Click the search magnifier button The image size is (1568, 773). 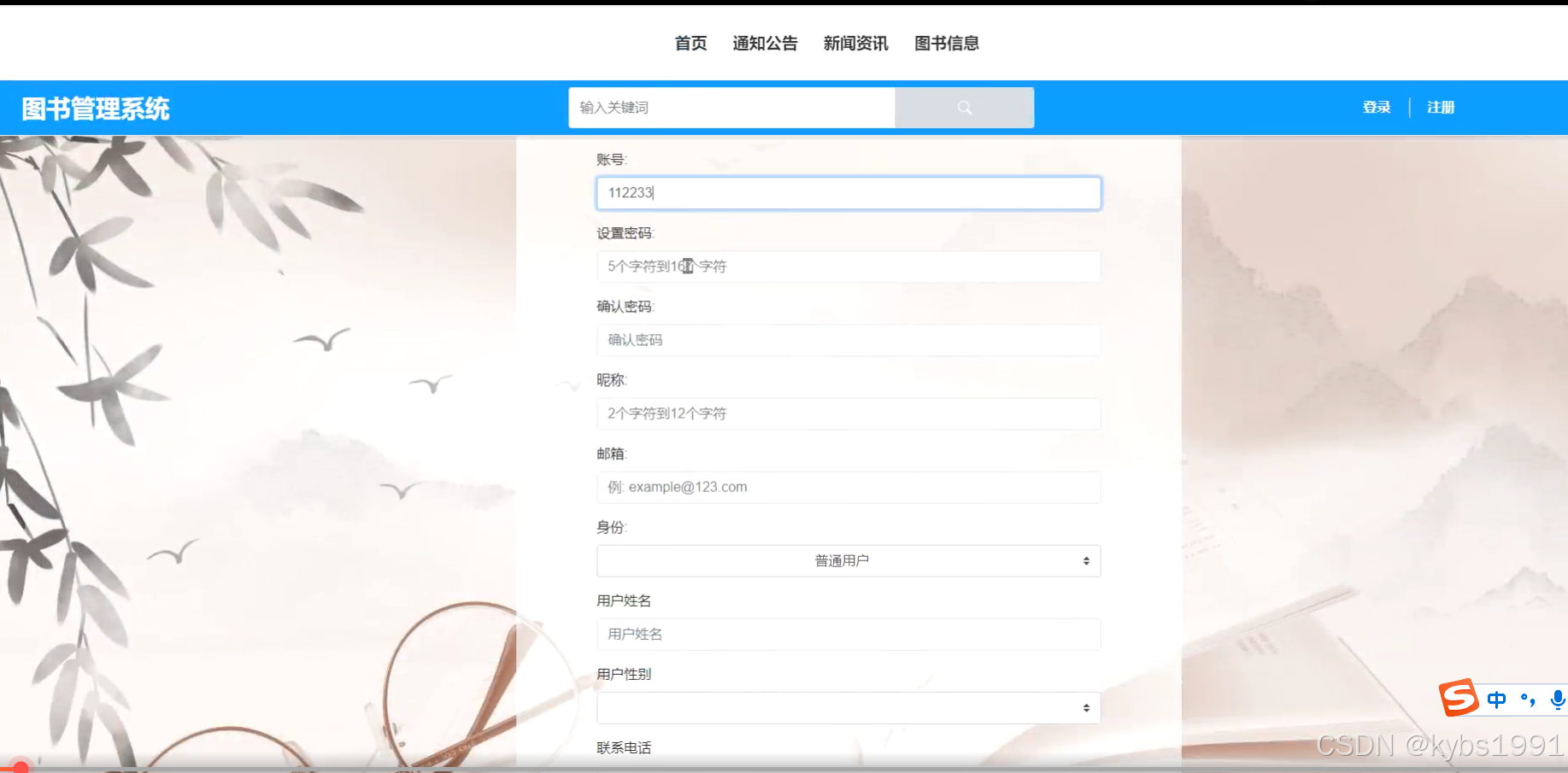964,108
